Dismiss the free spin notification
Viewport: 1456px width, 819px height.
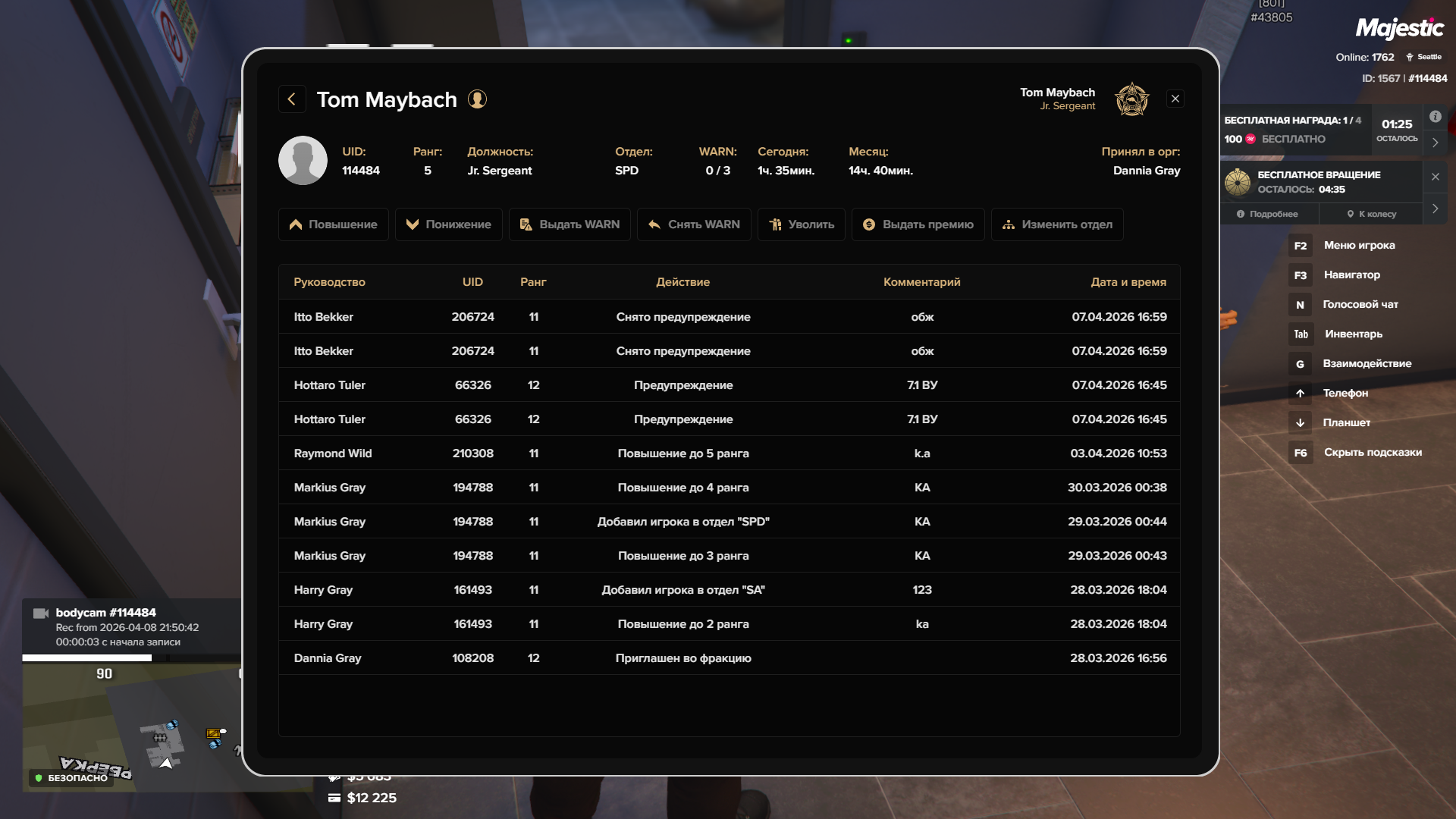pos(1435,177)
